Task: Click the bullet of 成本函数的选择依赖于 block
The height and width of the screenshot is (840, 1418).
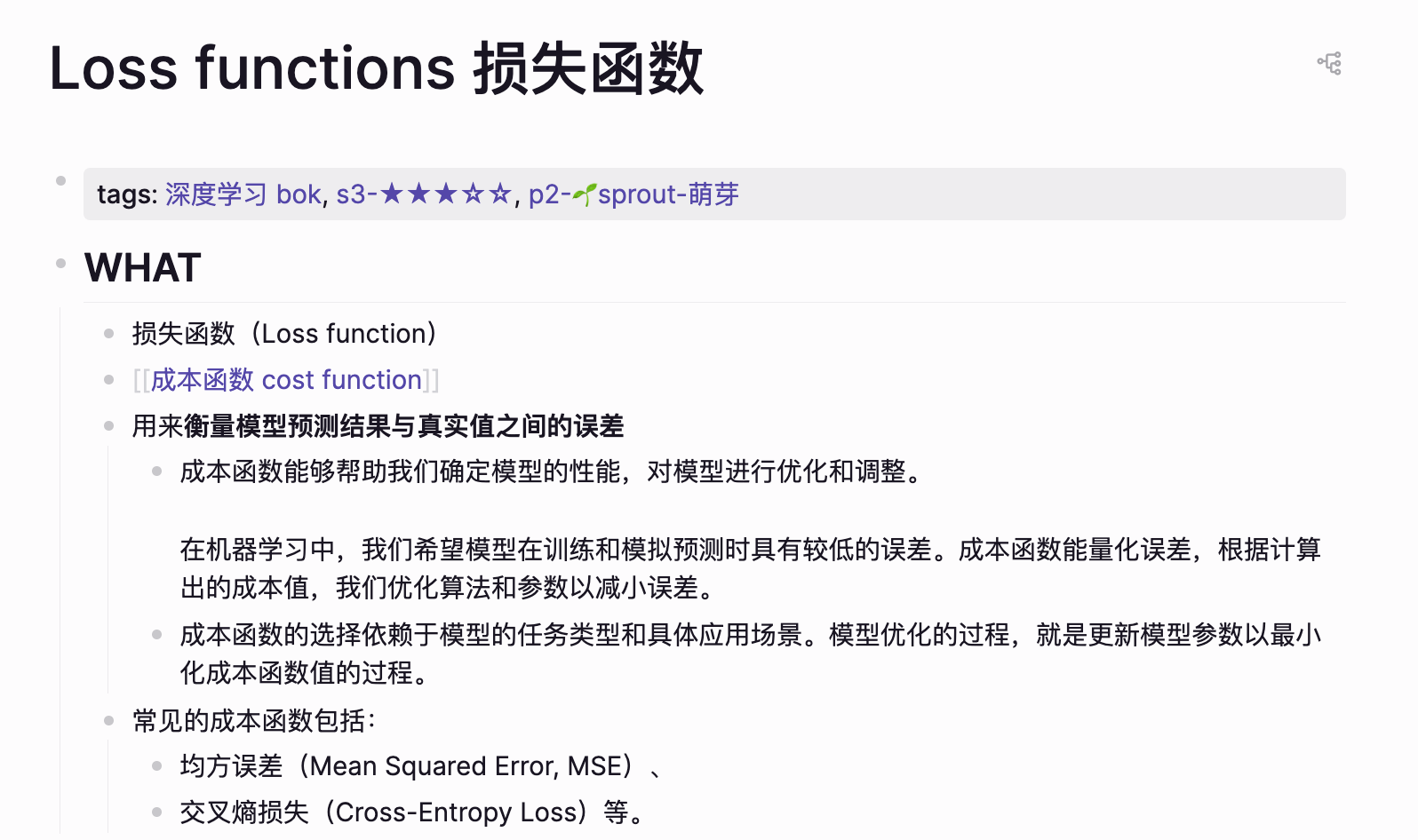Action: (156, 635)
